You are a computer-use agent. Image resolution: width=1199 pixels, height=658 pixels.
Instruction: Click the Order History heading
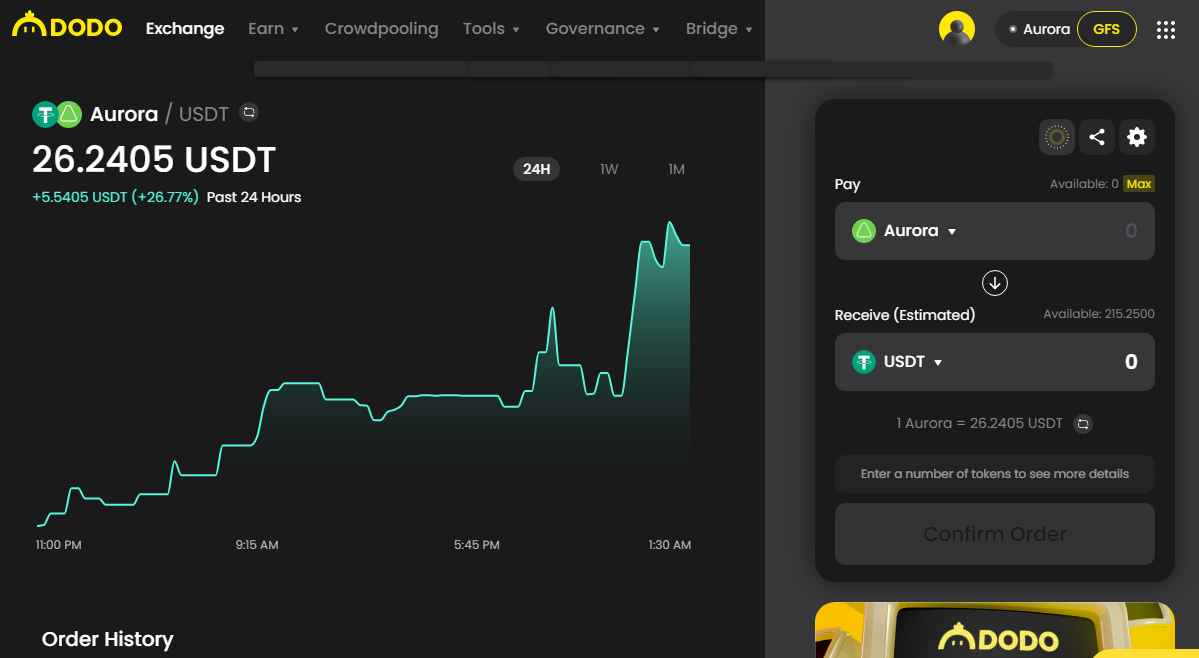tap(107, 639)
